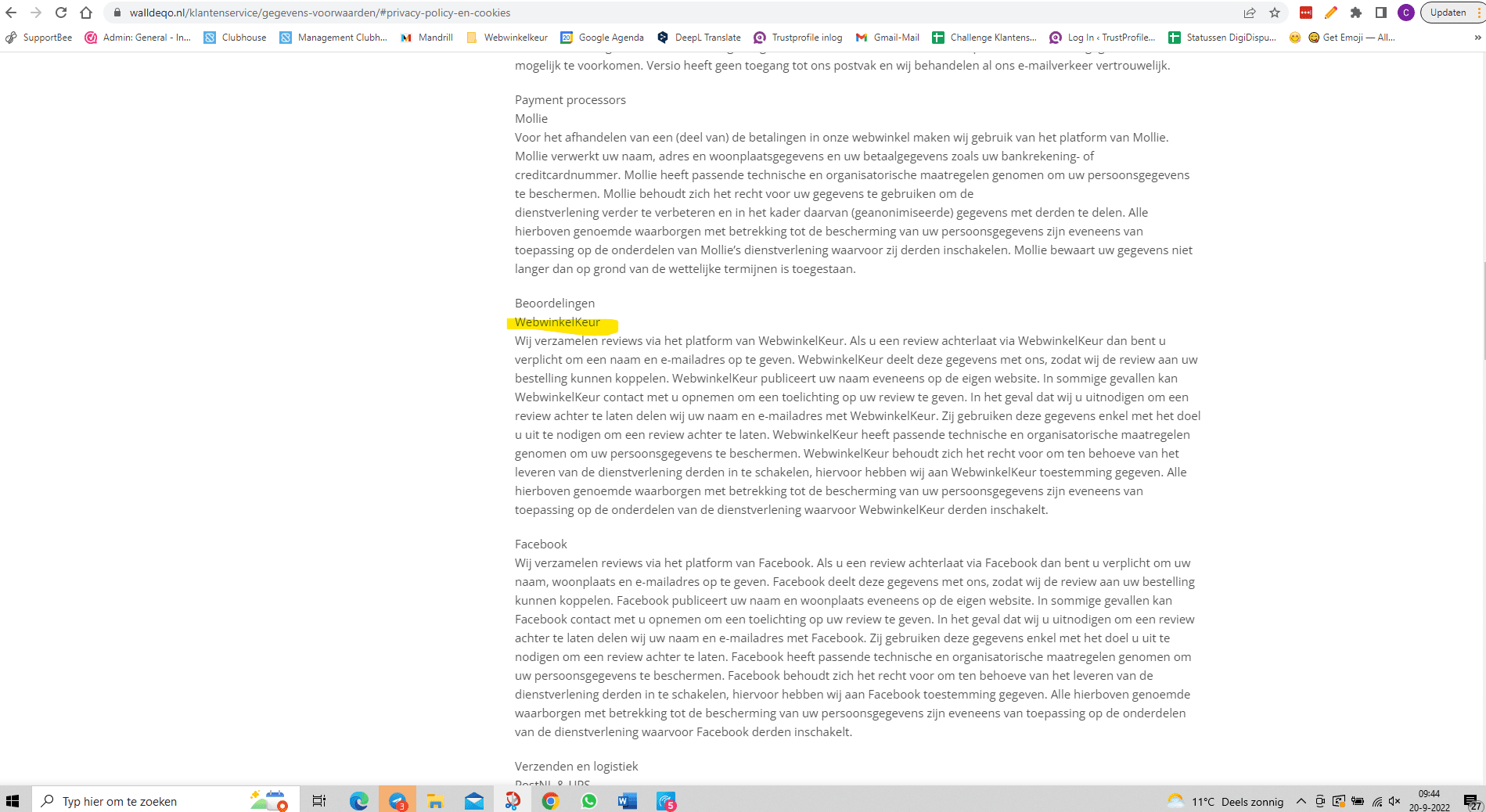Click the home icon in browser toolbar

point(86,13)
